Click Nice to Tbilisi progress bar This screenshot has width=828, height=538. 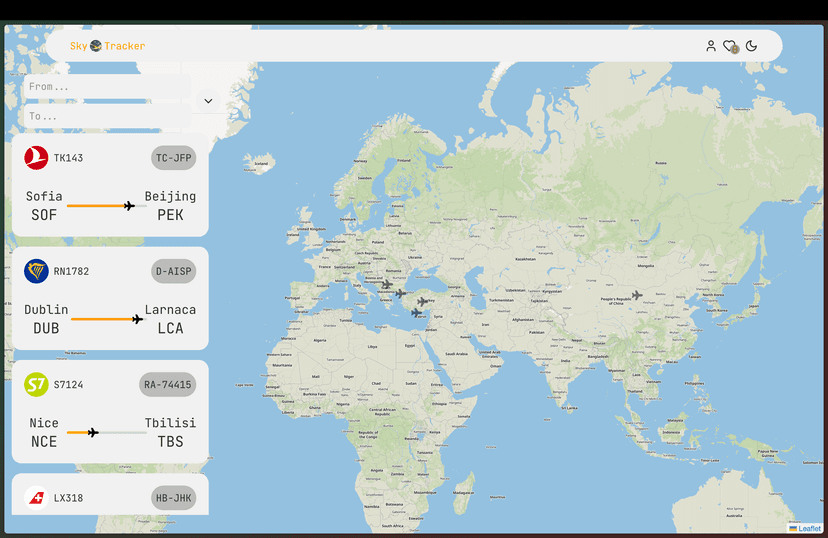107,432
